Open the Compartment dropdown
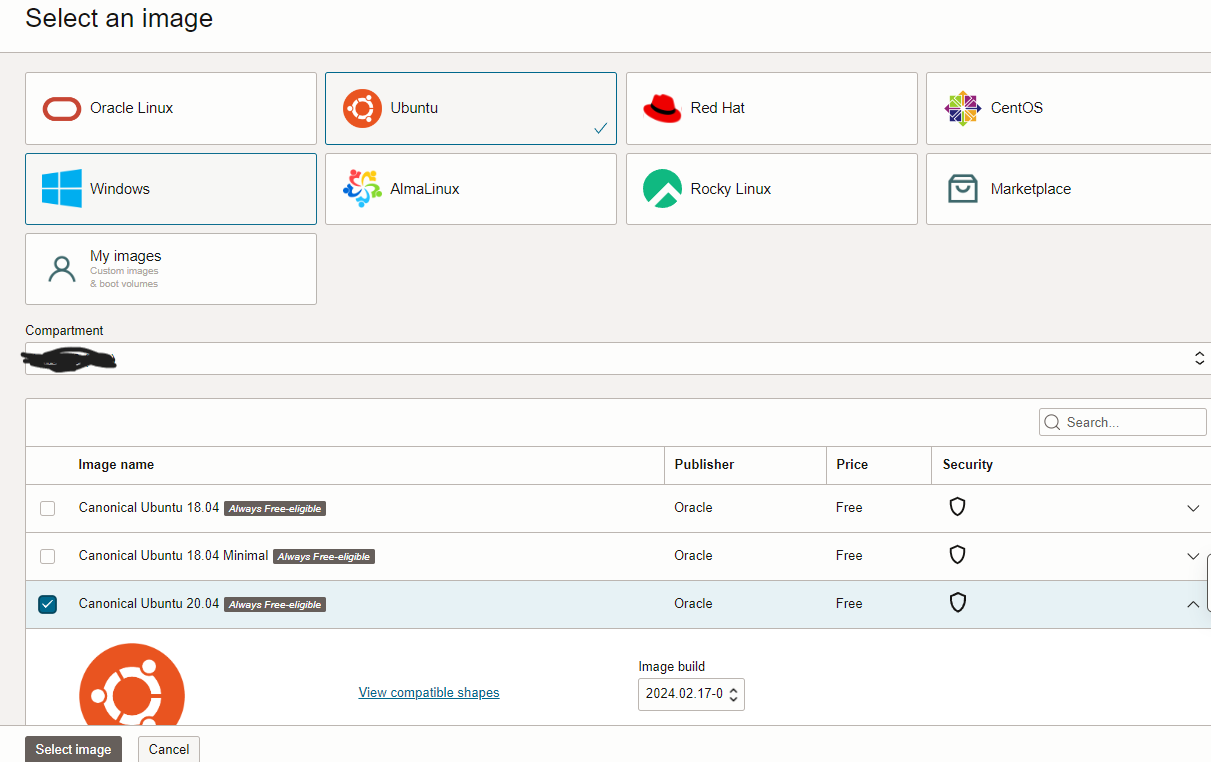Viewport: 1211px width, 762px height. 618,358
